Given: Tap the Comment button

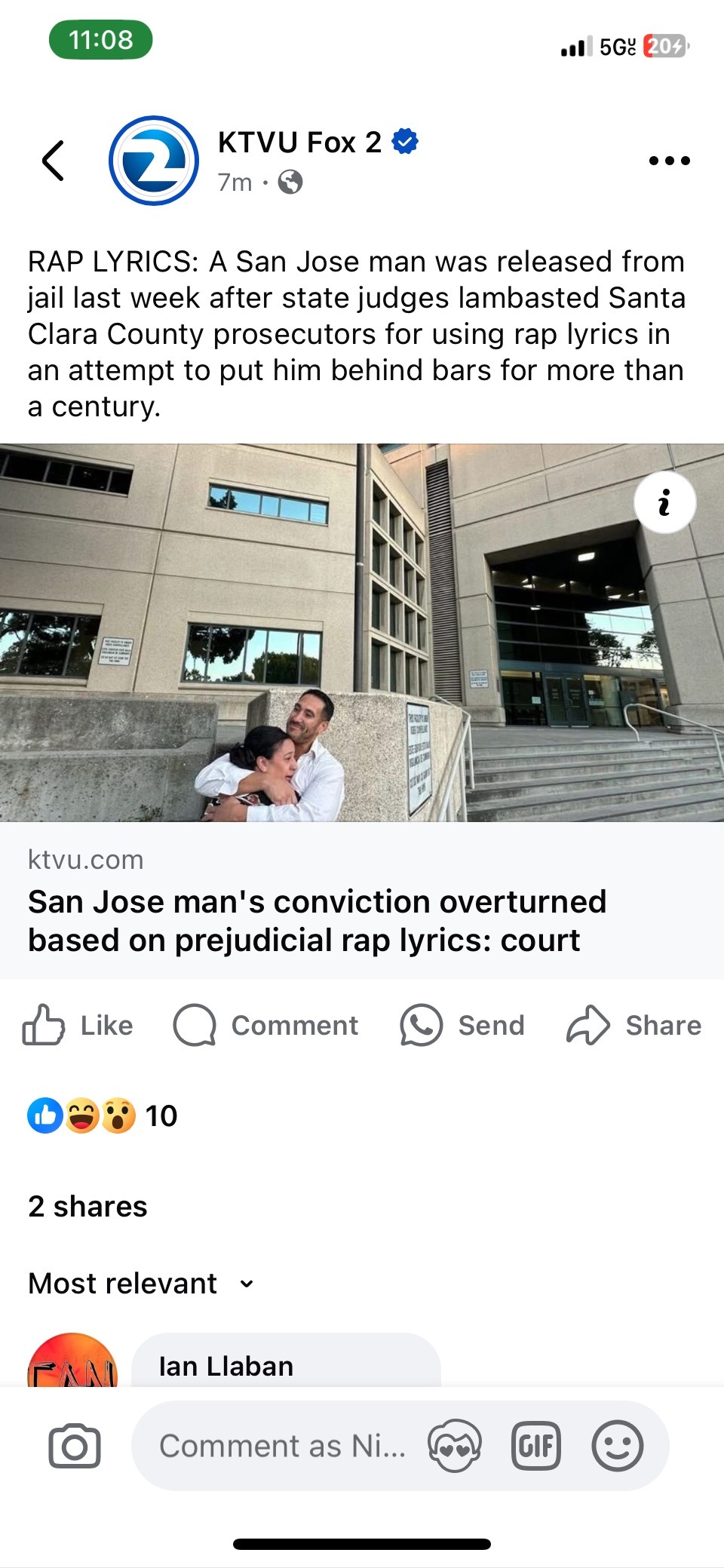Looking at the screenshot, I should [x=266, y=1025].
